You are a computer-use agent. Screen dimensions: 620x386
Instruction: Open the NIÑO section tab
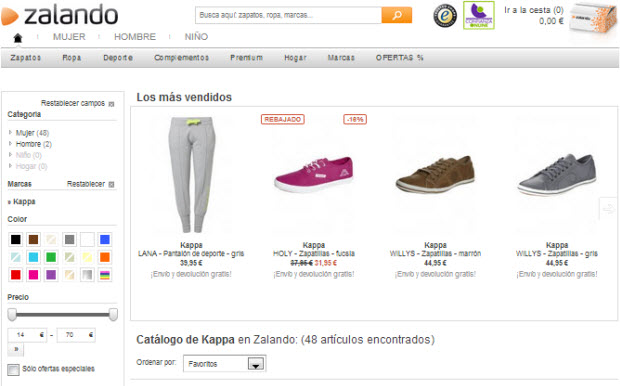point(196,37)
